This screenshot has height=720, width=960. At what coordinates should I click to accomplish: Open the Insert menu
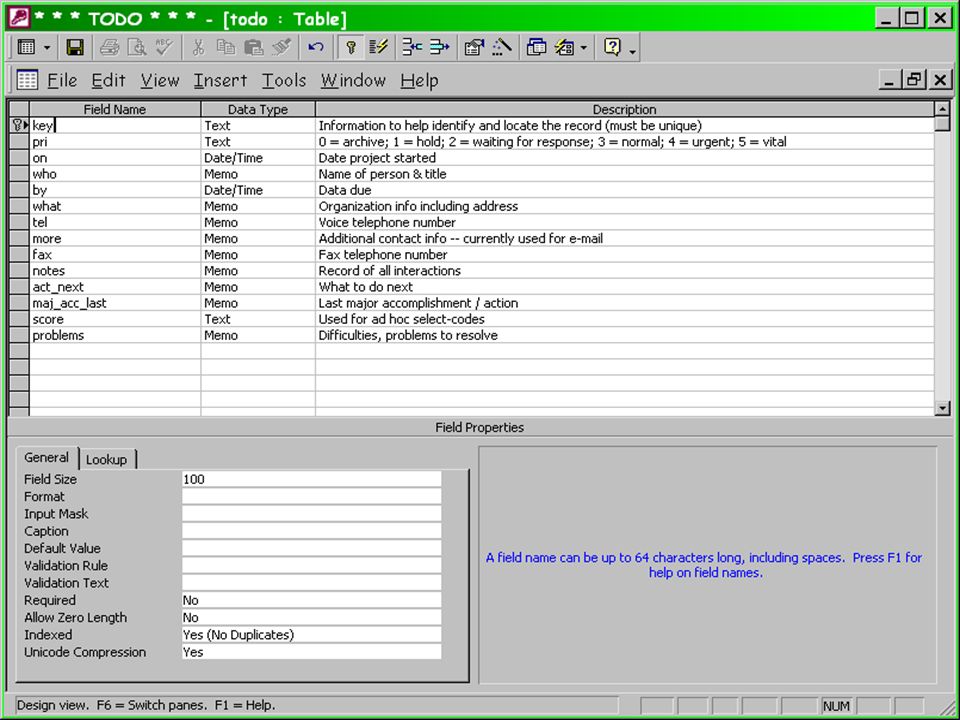point(220,80)
